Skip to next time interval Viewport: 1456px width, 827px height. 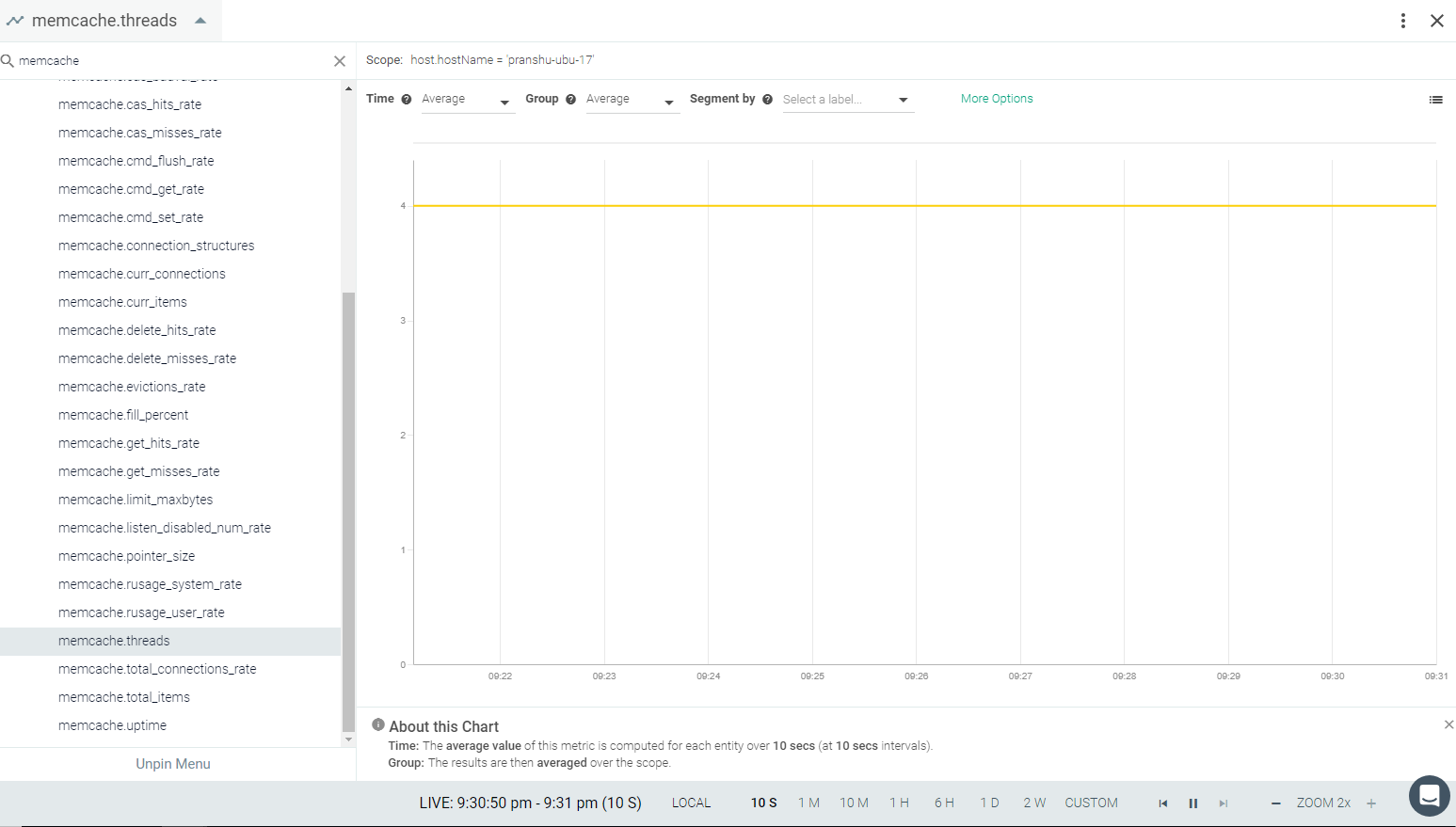(x=1224, y=803)
